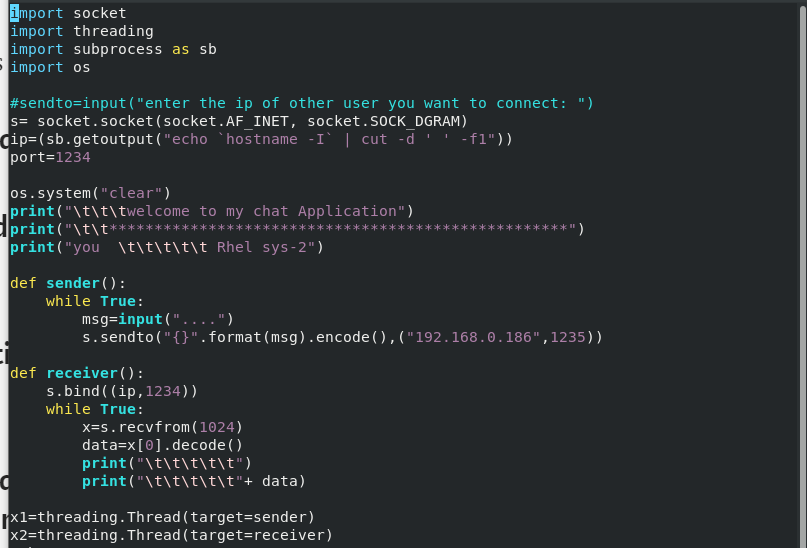Click the os.system("clear") line
807x548 pixels.
point(90,193)
